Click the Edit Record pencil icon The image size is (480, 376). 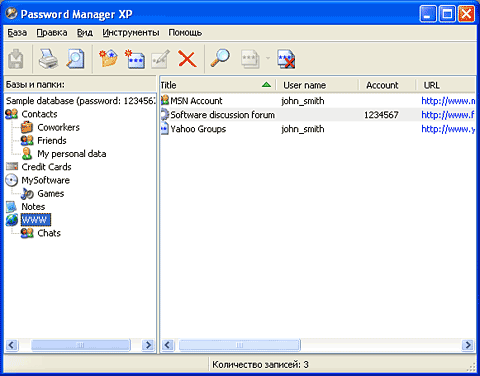[160, 59]
